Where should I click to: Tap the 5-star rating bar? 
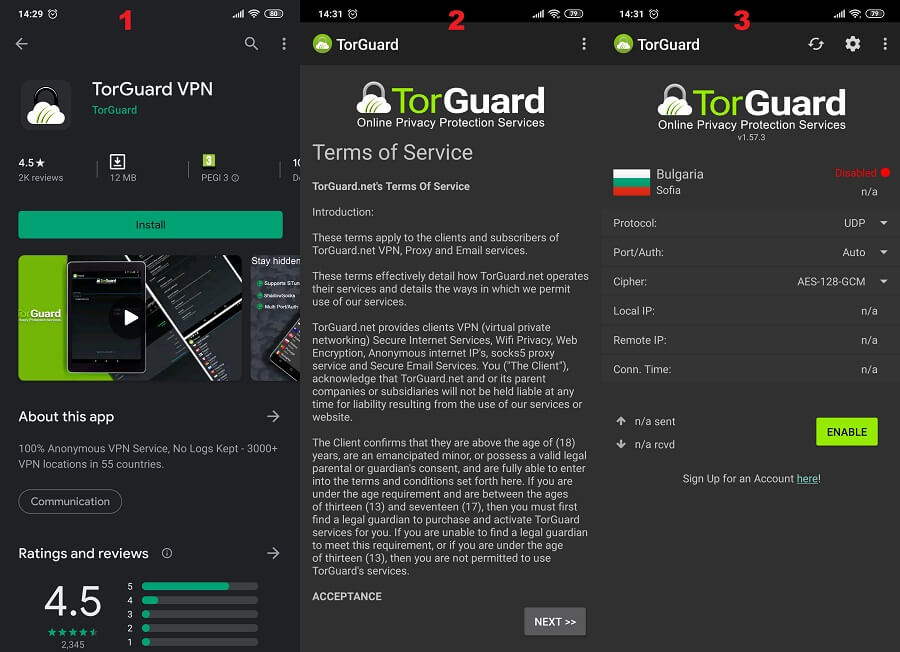tap(200, 586)
